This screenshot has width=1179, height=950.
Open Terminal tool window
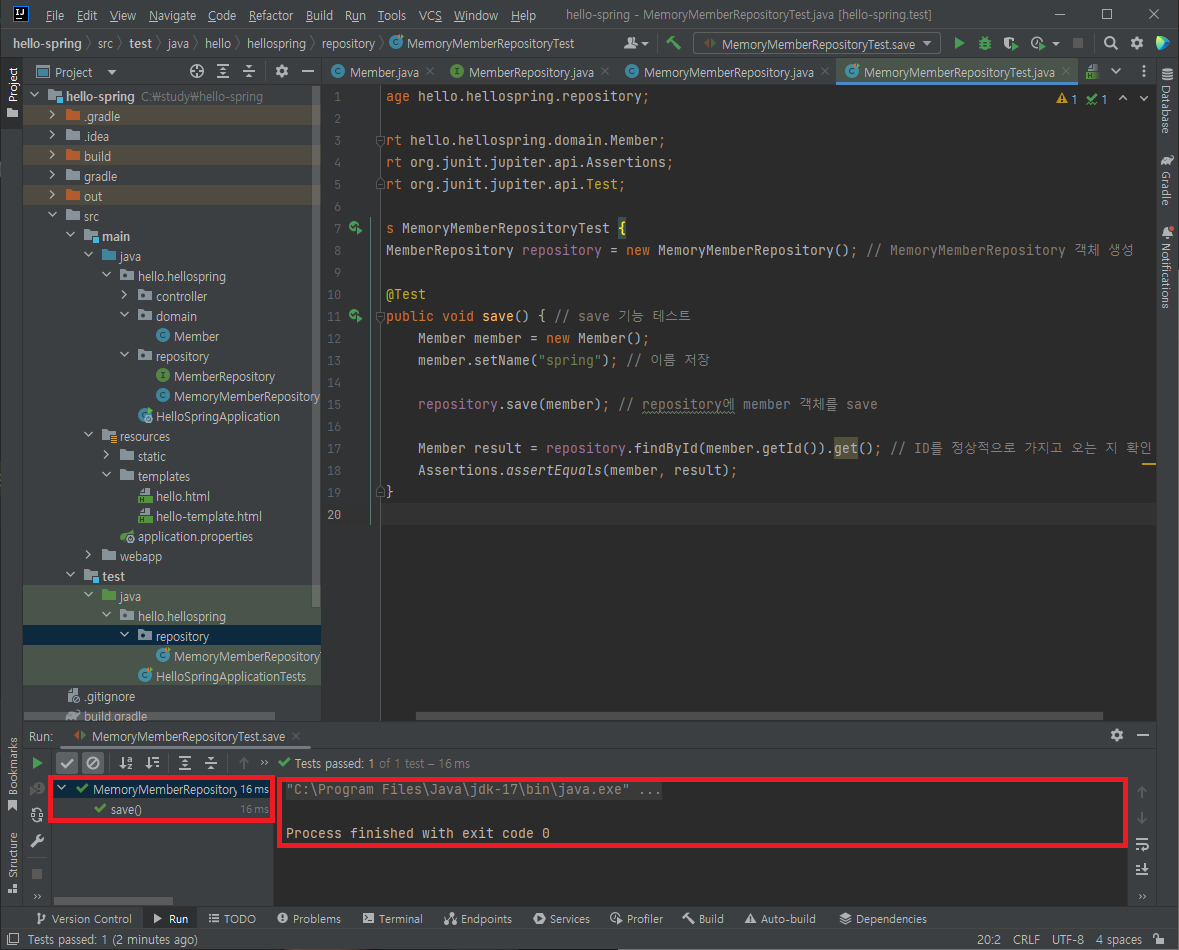[x=392, y=918]
